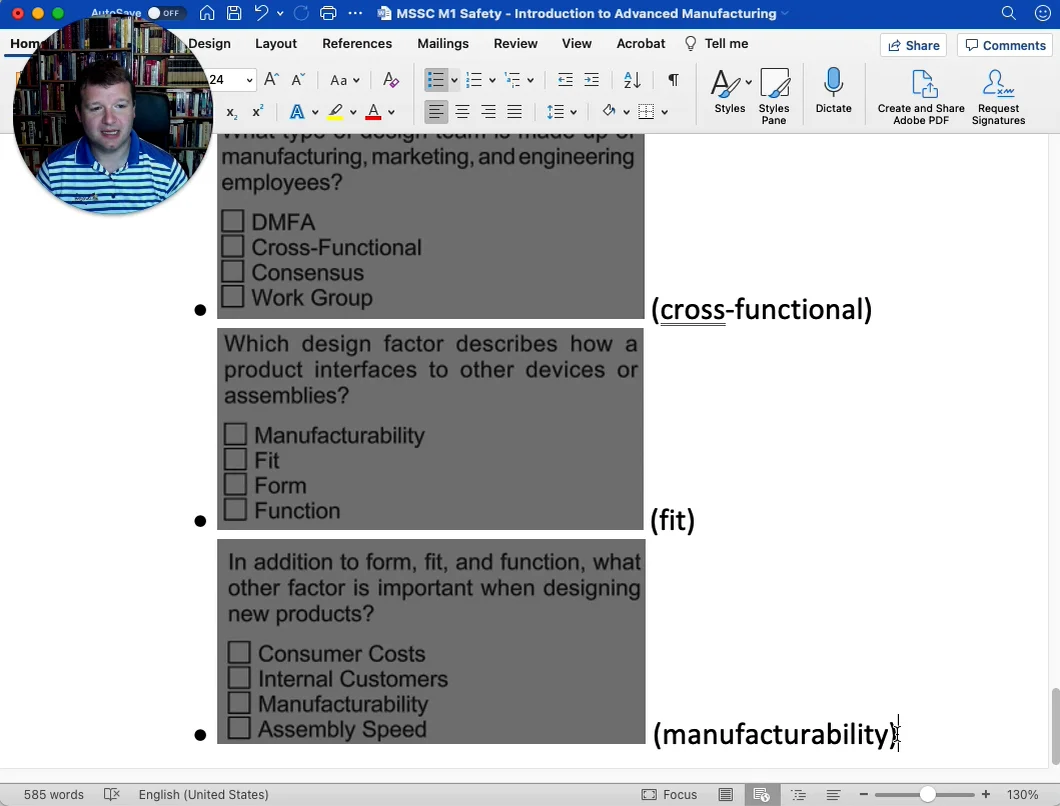The width and height of the screenshot is (1060, 806).
Task: Increase paragraph indent
Action: coord(592,80)
